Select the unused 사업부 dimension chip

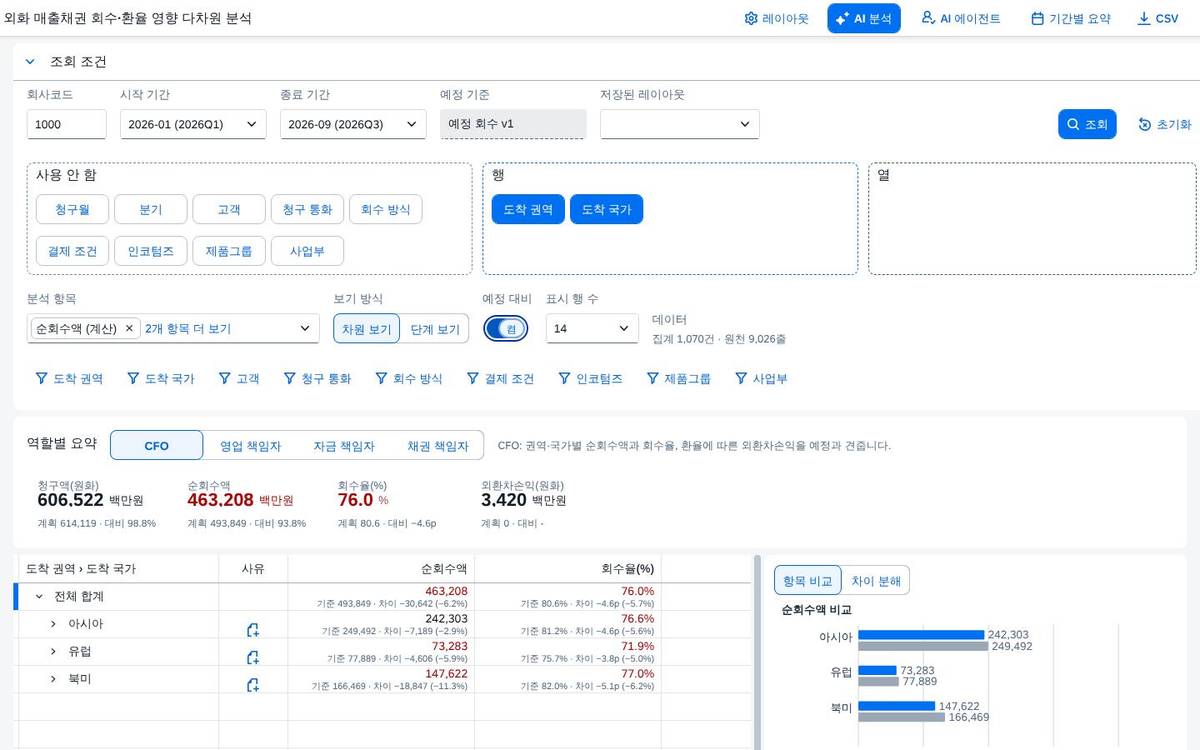pyautogui.click(x=307, y=251)
